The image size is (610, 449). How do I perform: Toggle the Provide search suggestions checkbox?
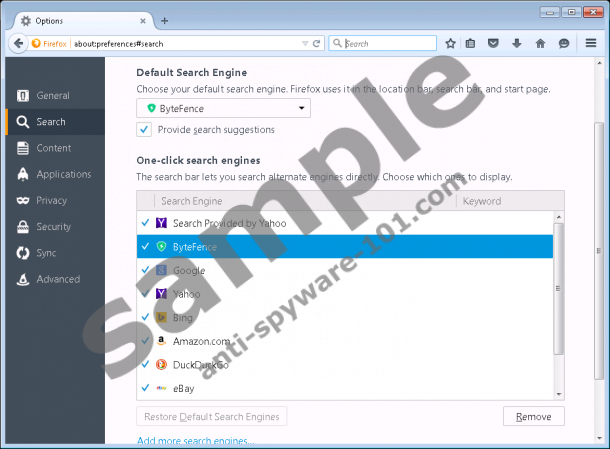[144, 129]
